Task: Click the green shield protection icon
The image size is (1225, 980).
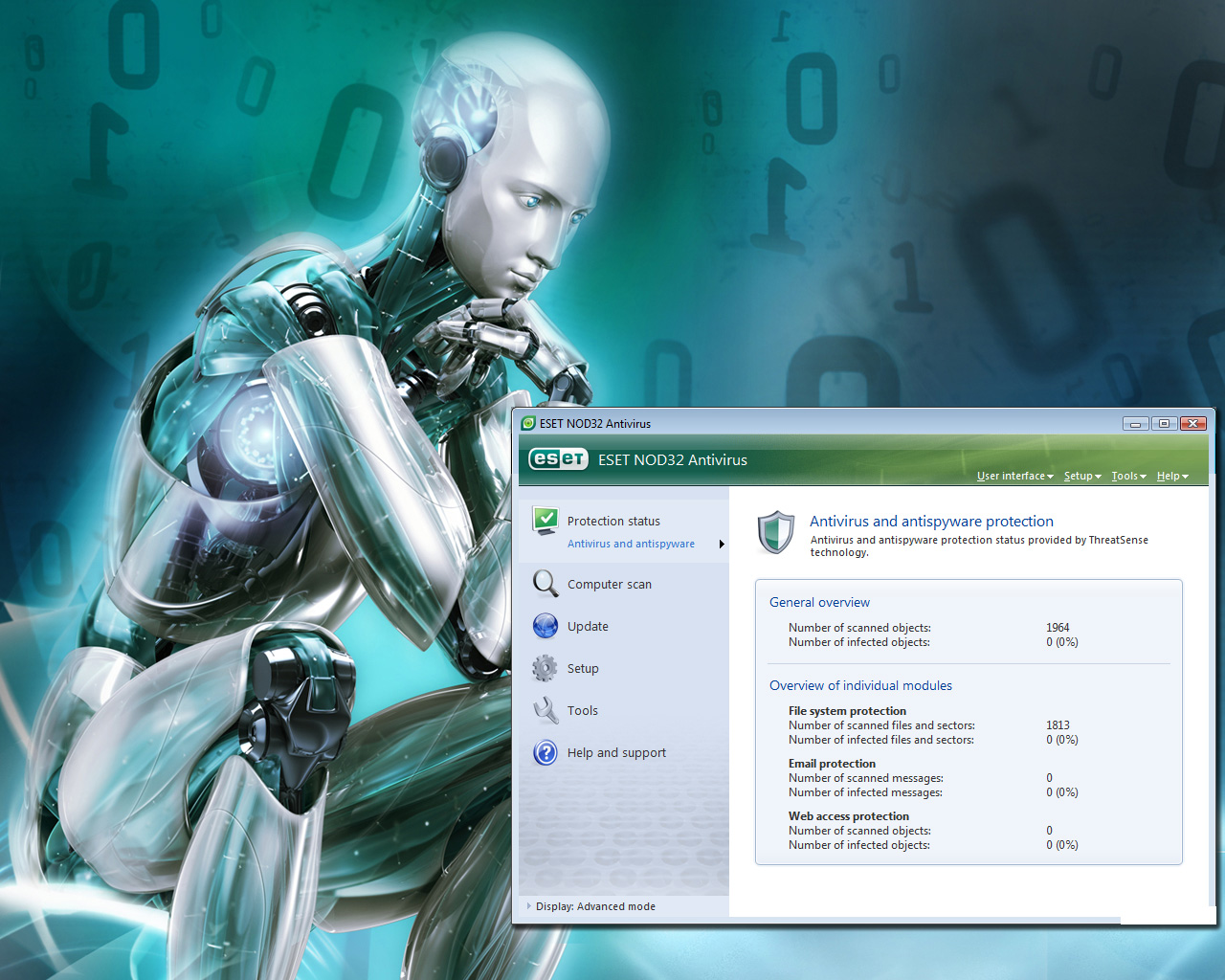Action: pos(776,532)
